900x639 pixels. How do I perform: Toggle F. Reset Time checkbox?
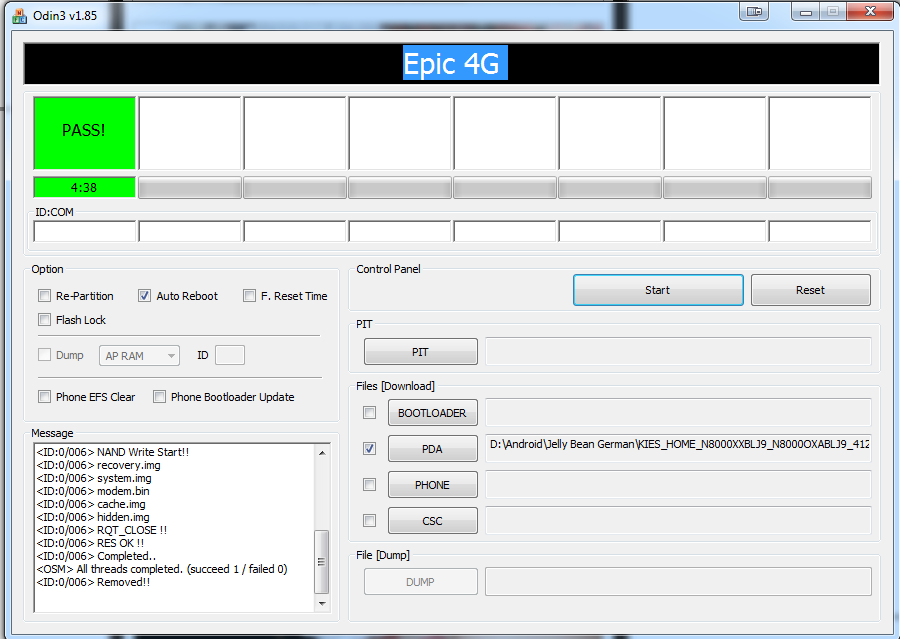coord(249,296)
